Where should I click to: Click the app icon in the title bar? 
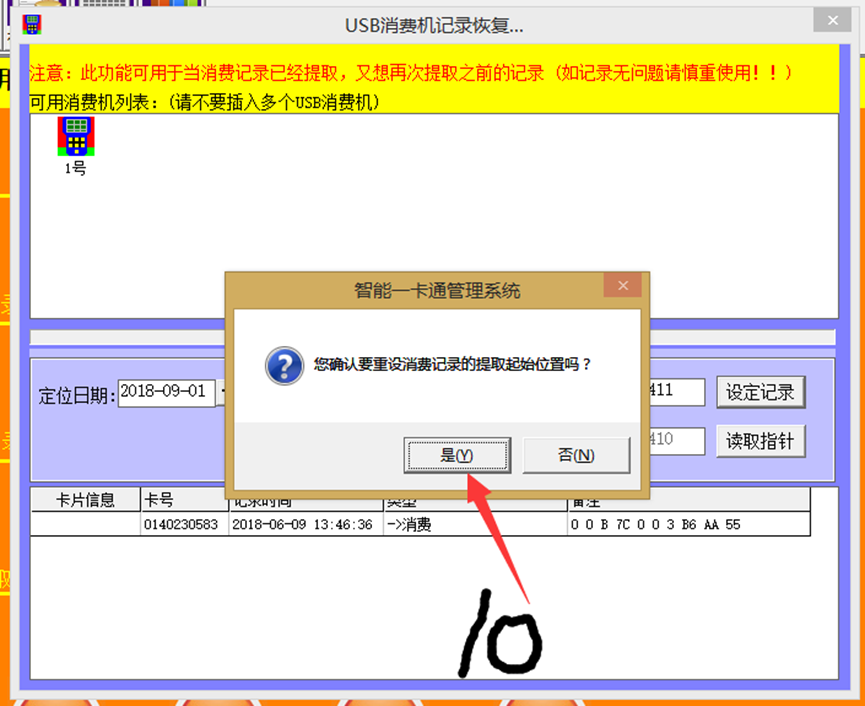(32, 24)
